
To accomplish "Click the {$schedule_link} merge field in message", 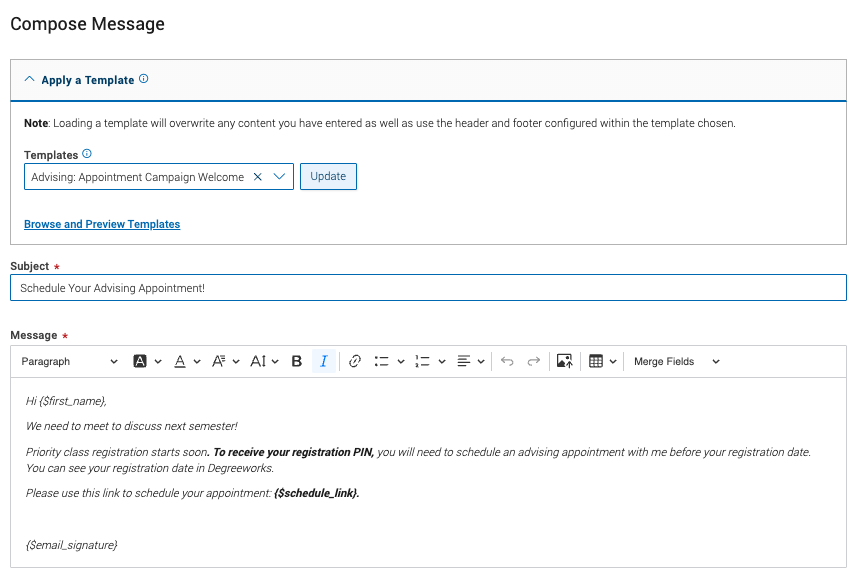I will (x=317, y=493).
